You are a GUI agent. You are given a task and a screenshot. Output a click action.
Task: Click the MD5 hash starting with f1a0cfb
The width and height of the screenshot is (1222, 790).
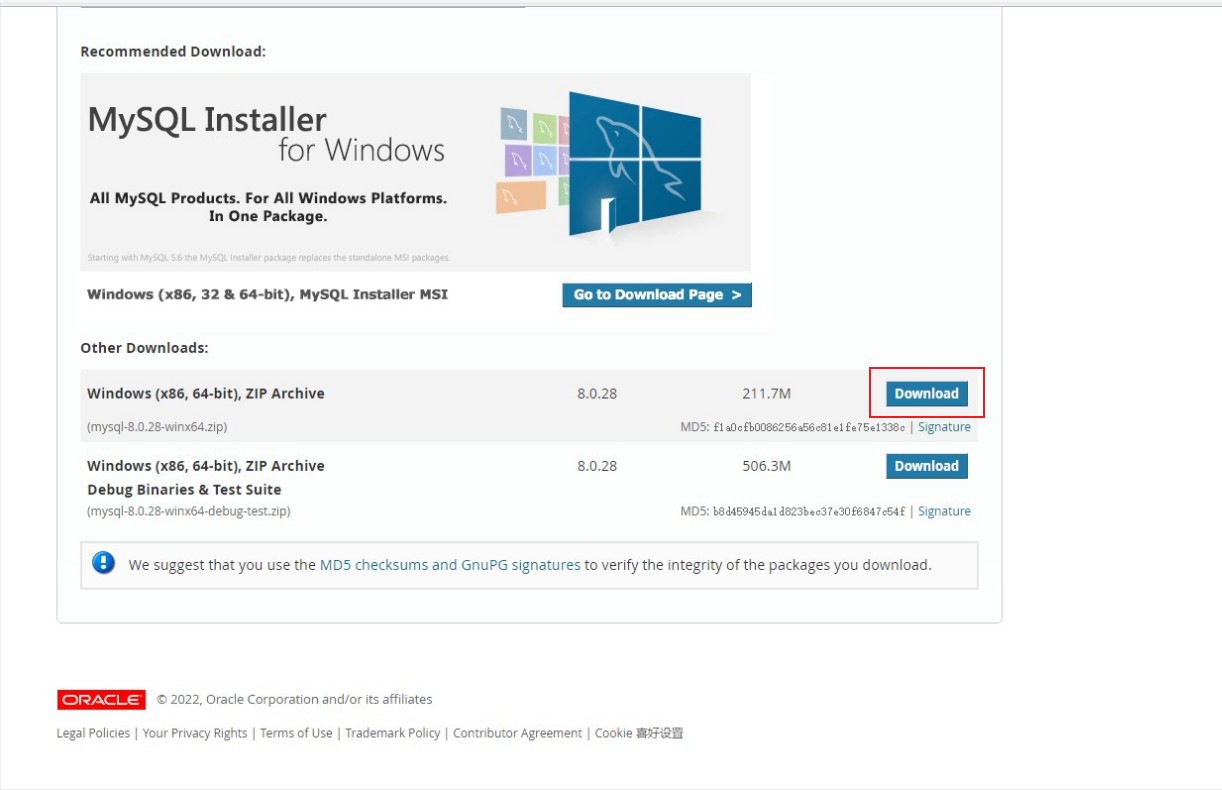(808, 427)
